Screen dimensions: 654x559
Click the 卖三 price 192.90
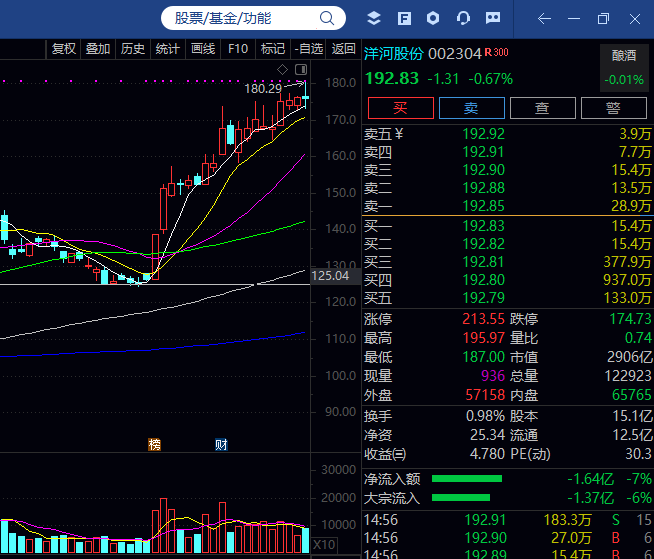click(x=483, y=170)
